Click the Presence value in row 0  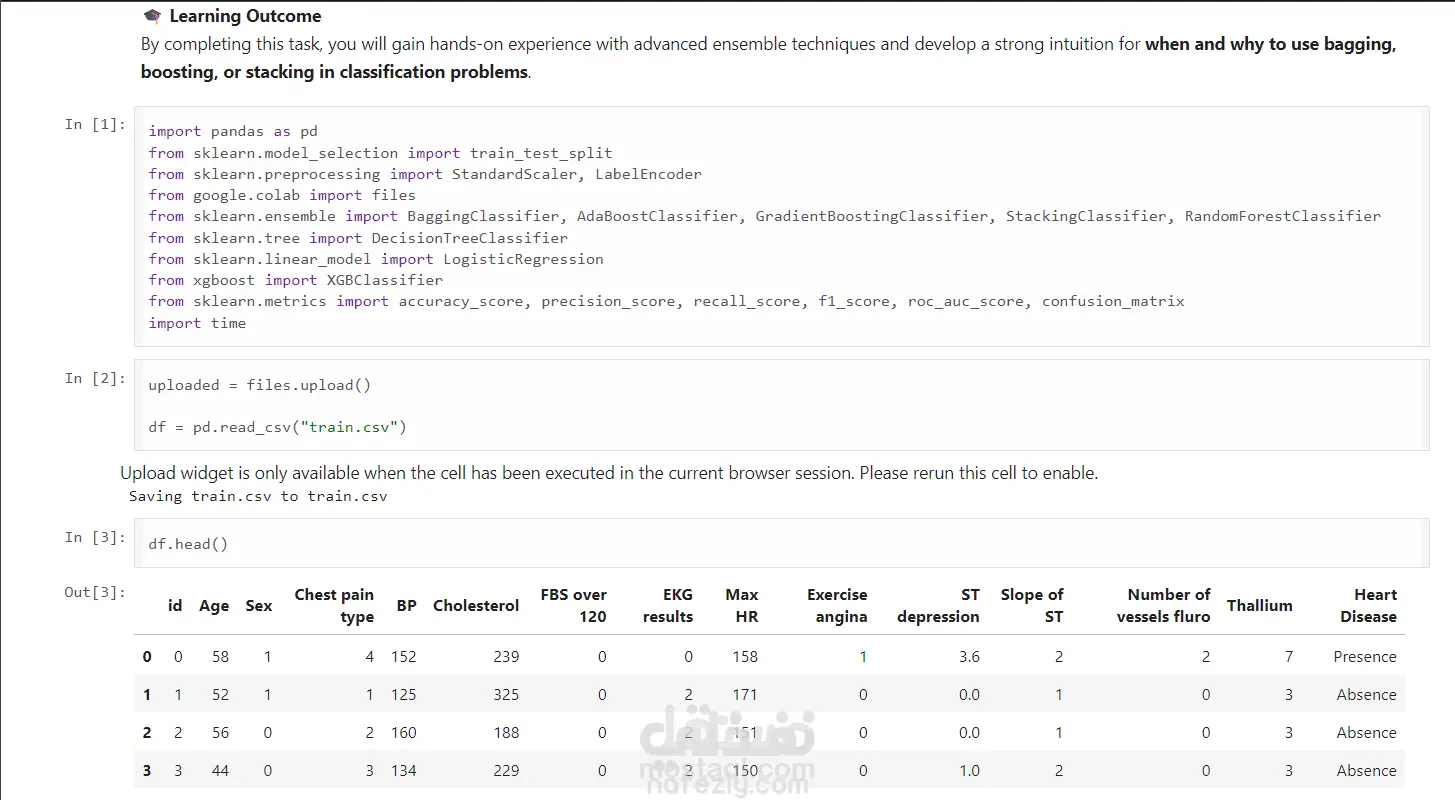(x=1364, y=657)
